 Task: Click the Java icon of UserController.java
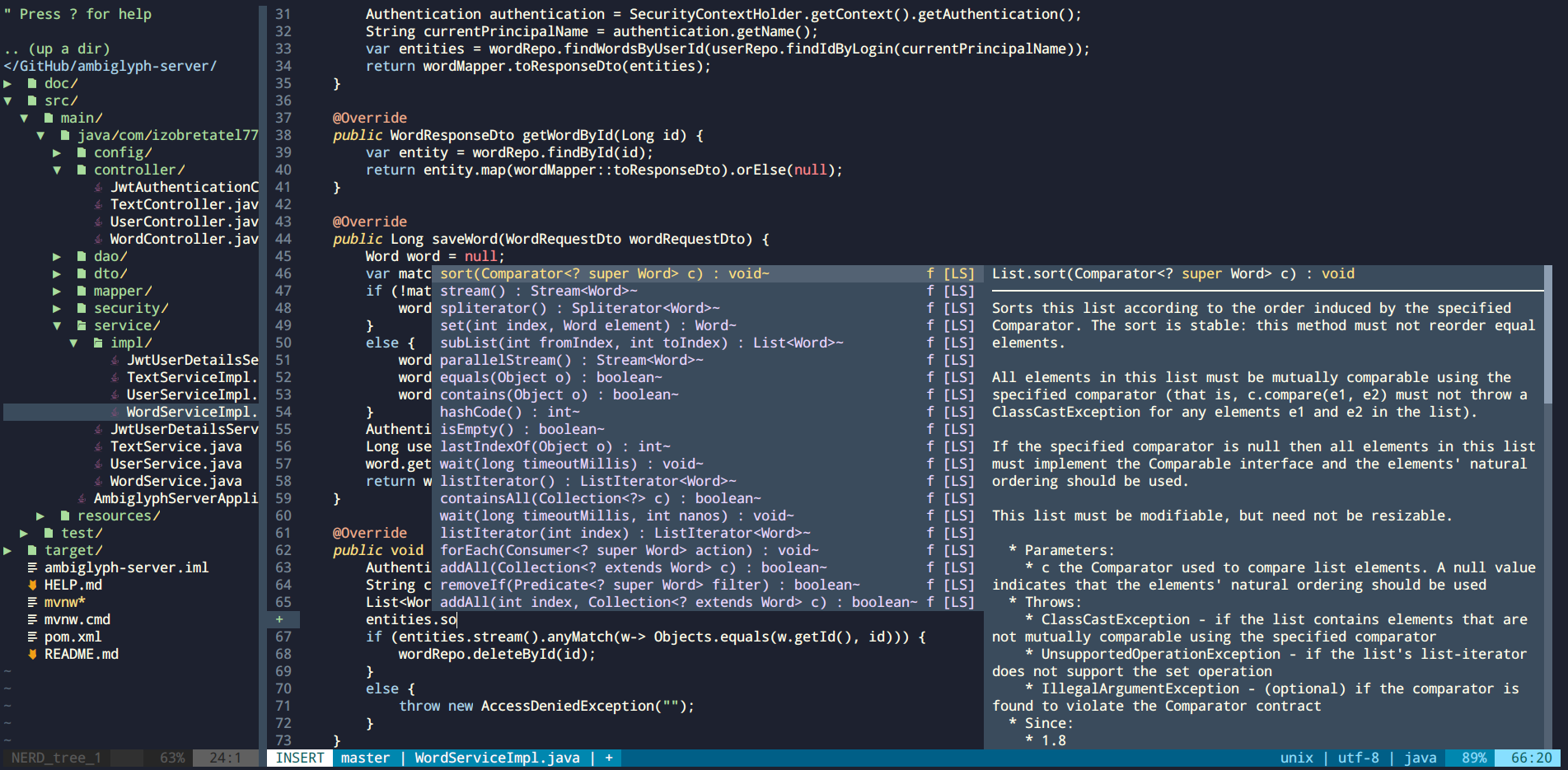pyautogui.click(x=98, y=222)
